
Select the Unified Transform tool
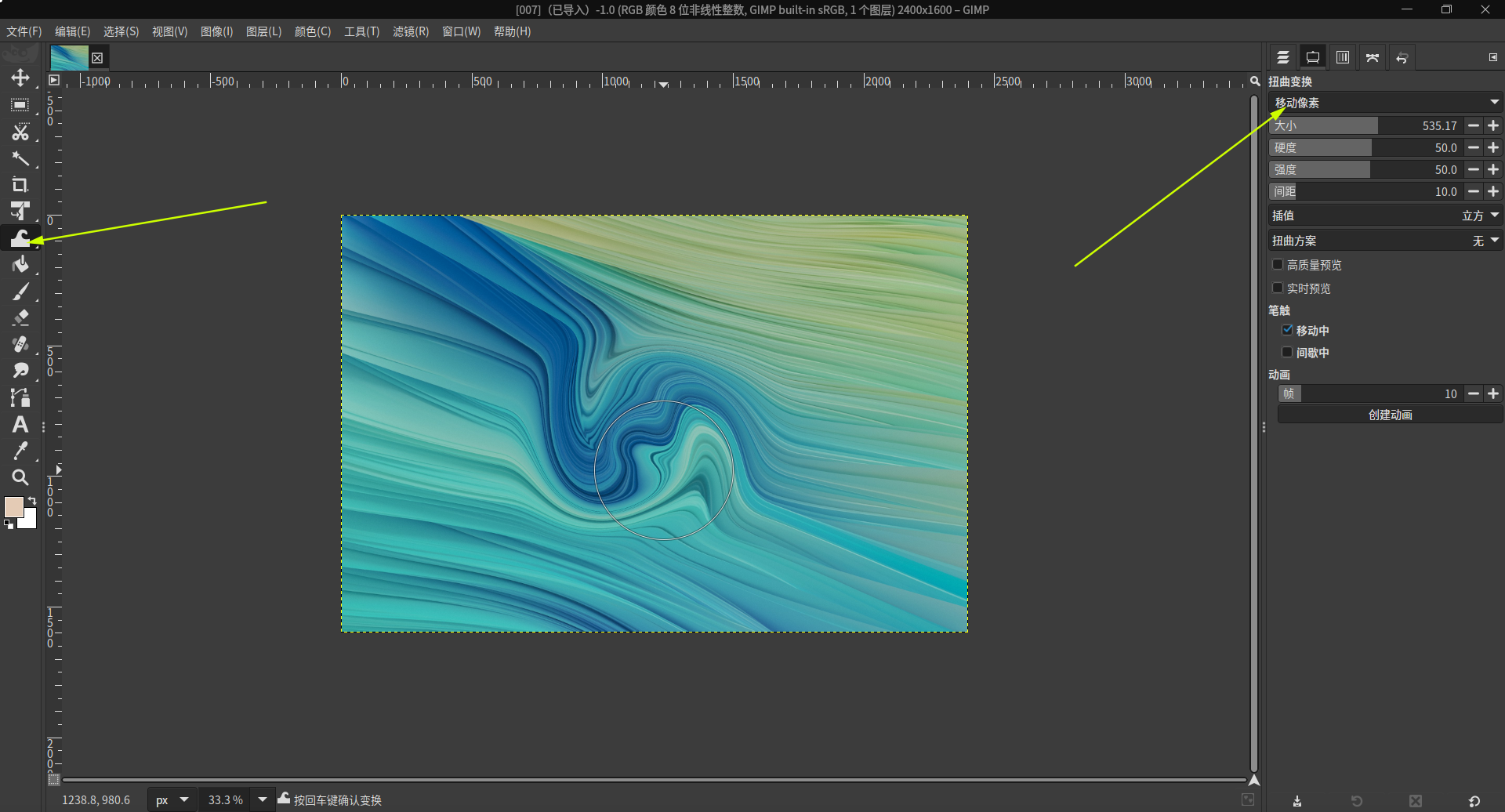click(20, 212)
